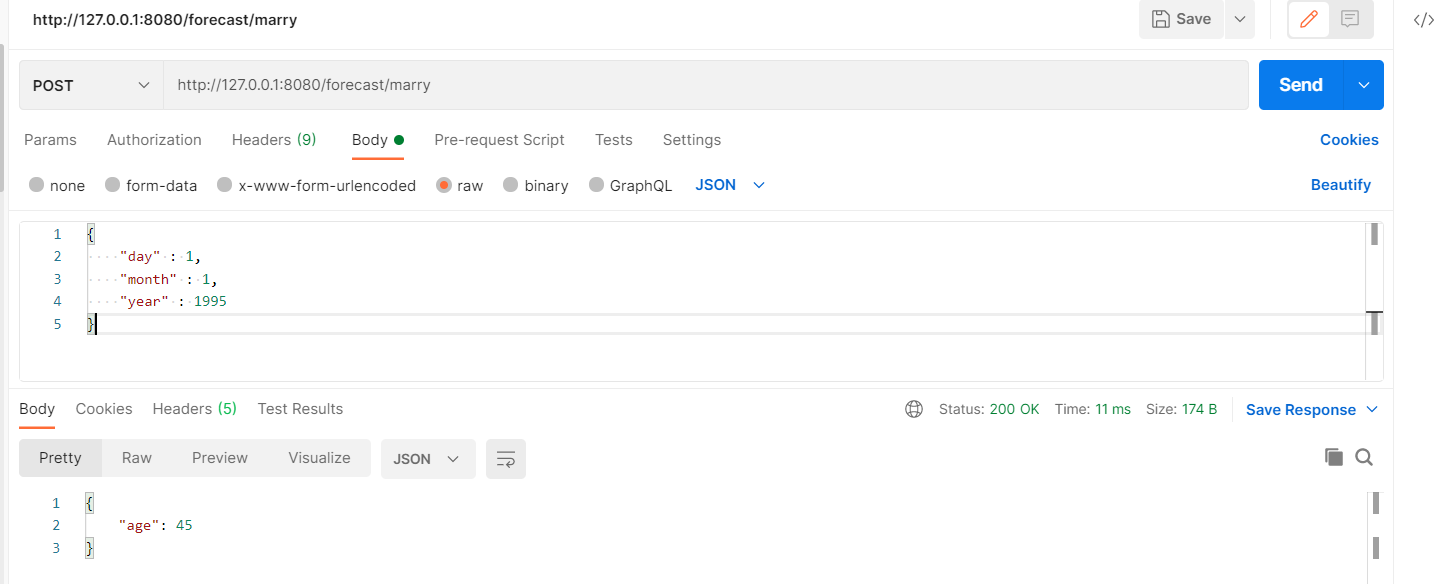The width and height of the screenshot is (1454, 584).
Task: Click the "age": 45 response line
Action: [155, 525]
